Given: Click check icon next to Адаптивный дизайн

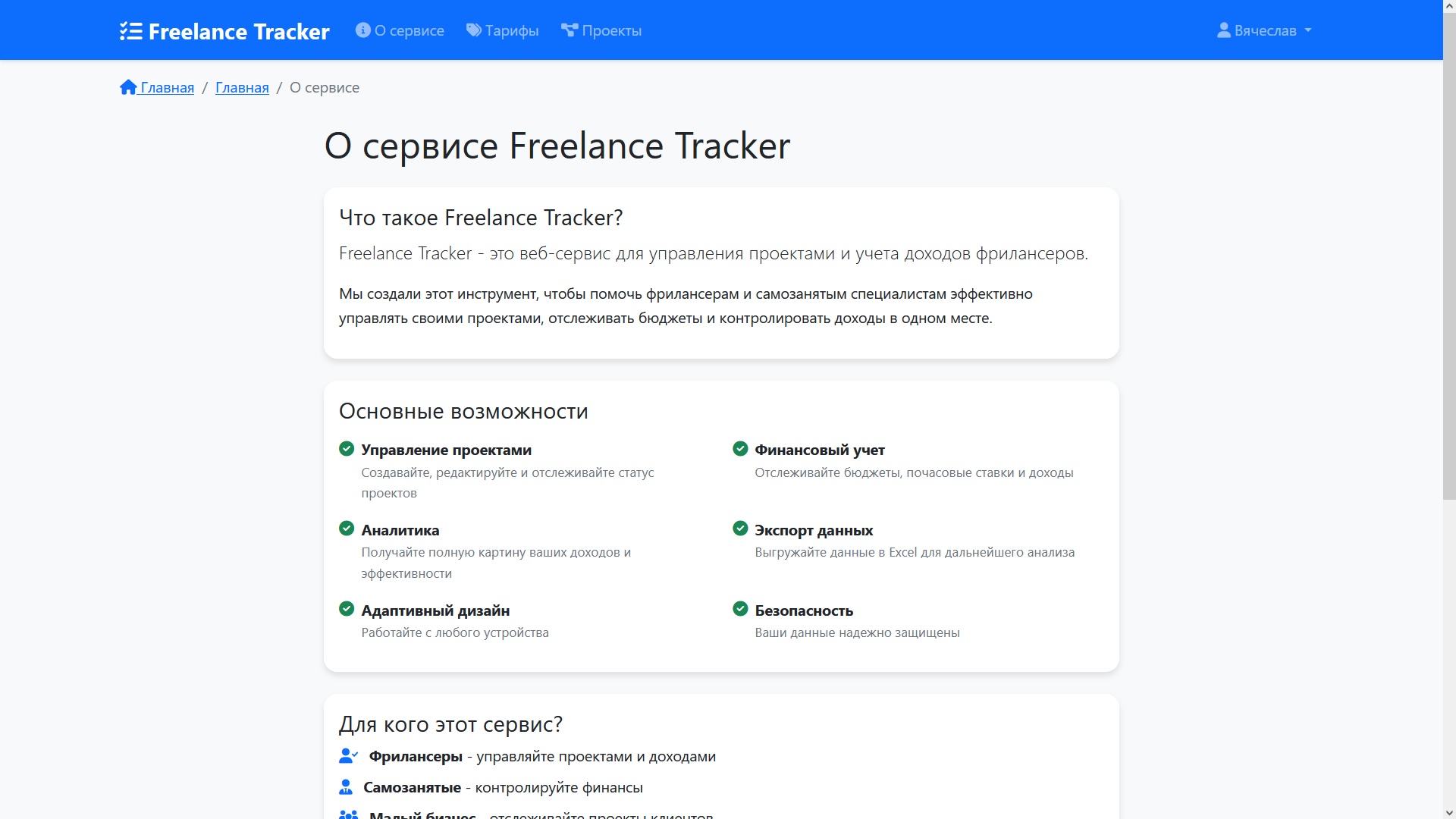Looking at the screenshot, I should (347, 609).
